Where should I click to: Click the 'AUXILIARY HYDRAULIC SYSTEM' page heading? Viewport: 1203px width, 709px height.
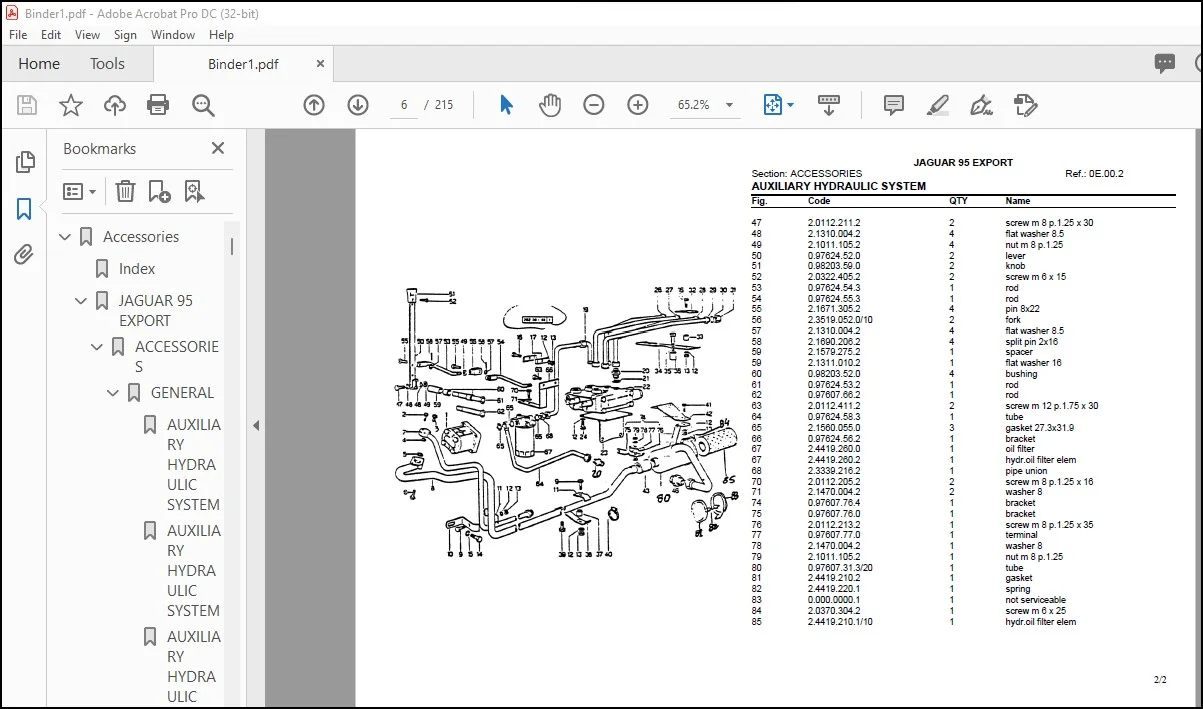coord(838,186)
